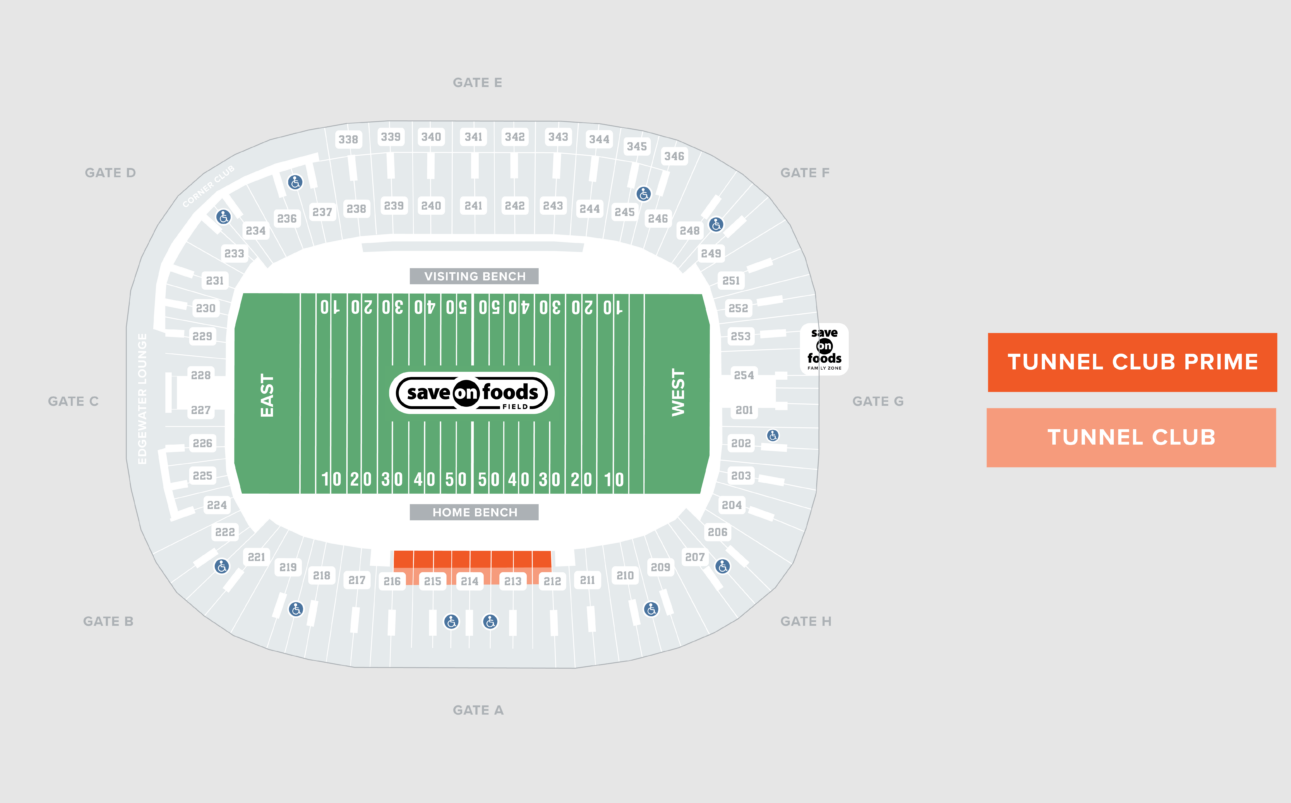This screenshot has width=1291, height=803.
Task: Select the Tunnel Club Prime legend swatch
Action: [1131, 362]
